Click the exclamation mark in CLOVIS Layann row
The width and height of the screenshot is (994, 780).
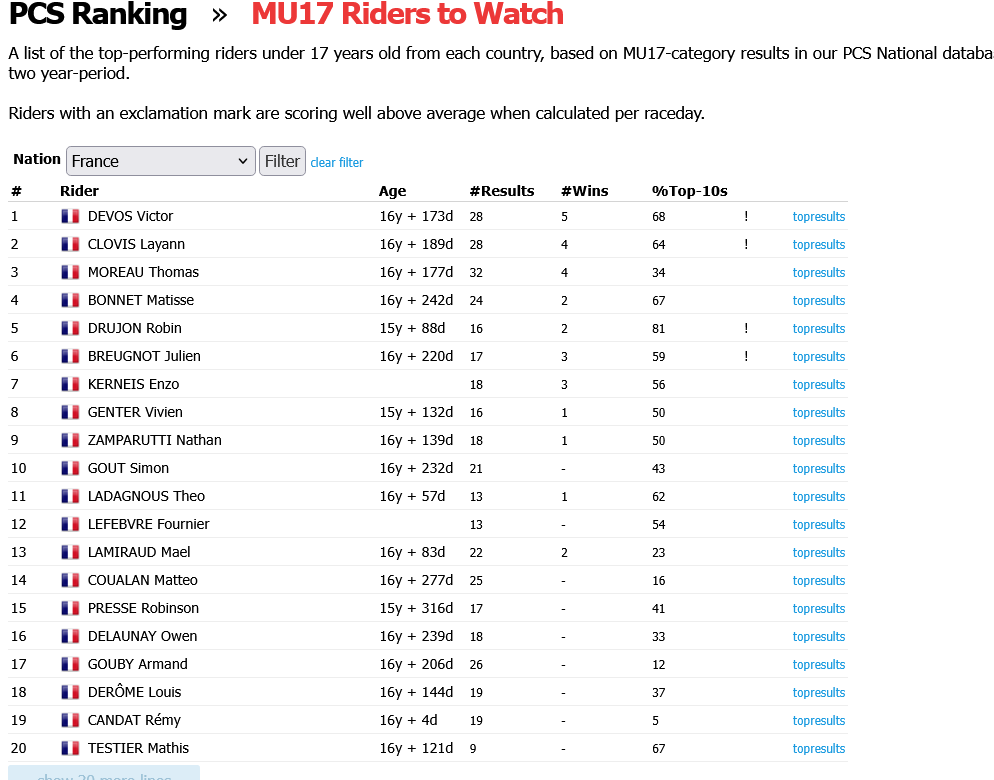click(x=746, y=244)
